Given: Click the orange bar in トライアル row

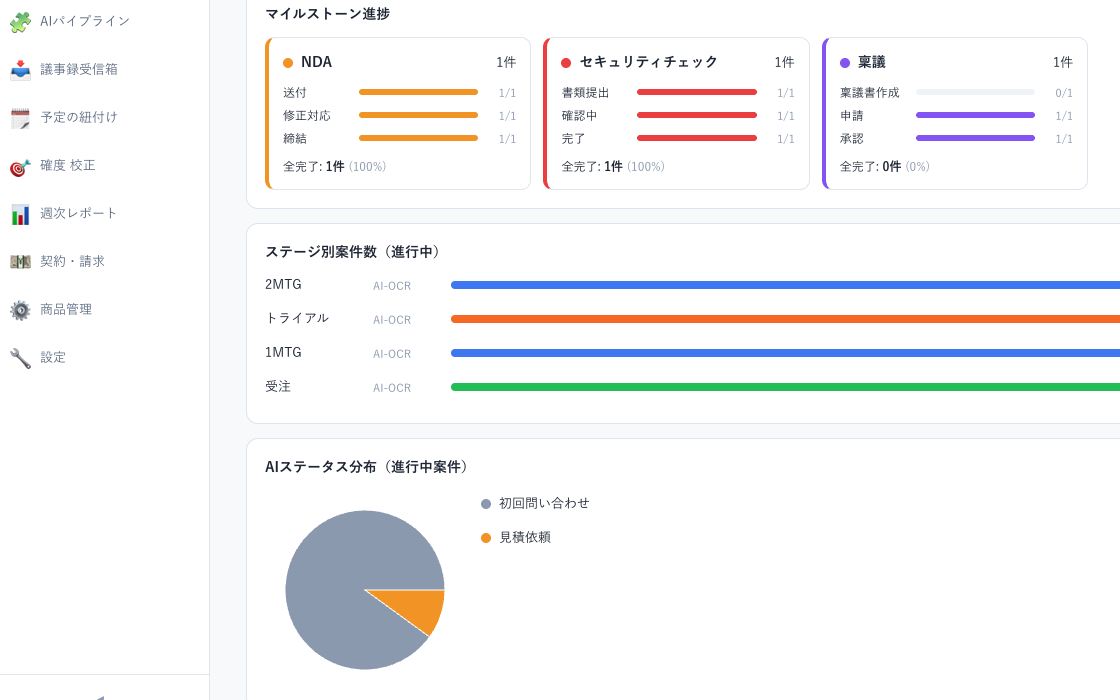Looking at the screenshot, I should point(785,319).
